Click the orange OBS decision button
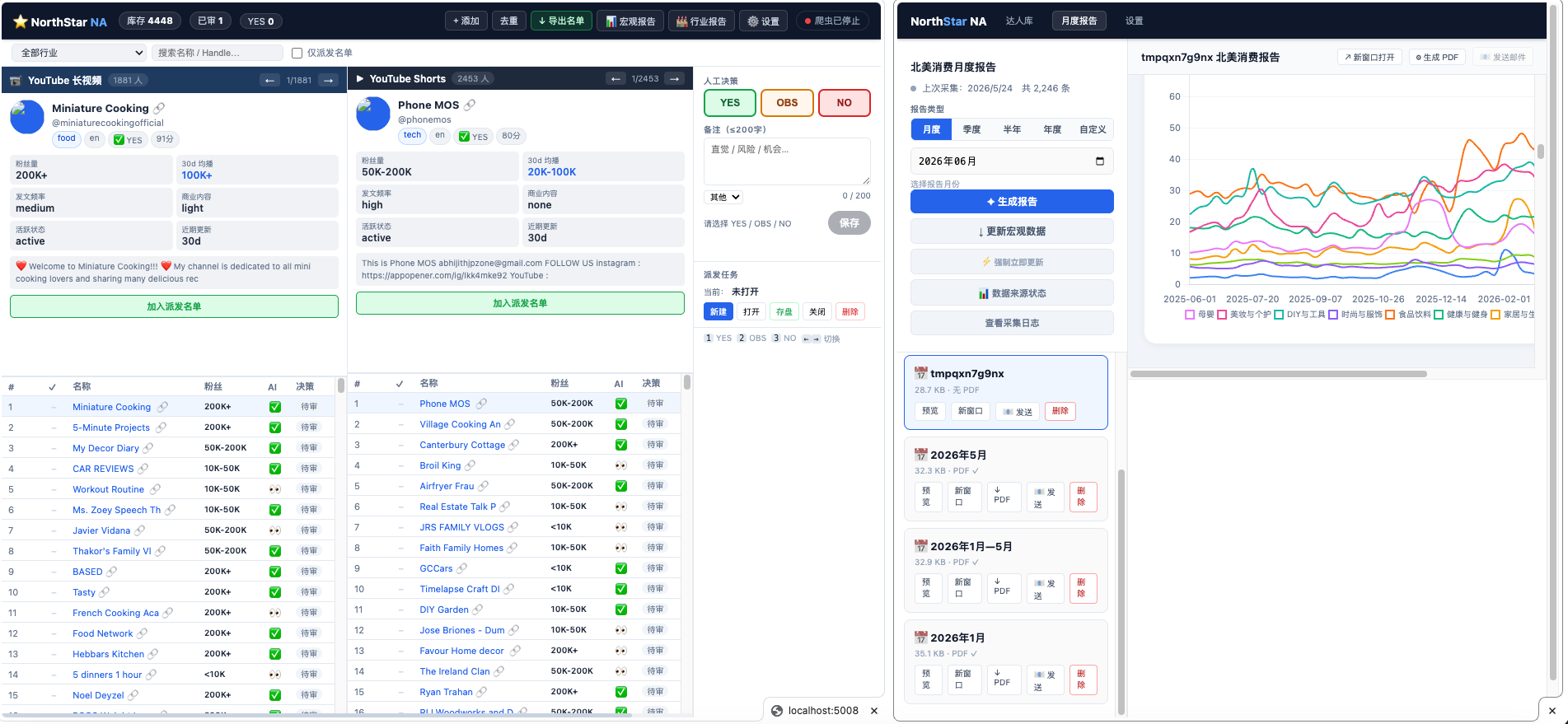The image size is (1568, 724). (x=787, y=103)
